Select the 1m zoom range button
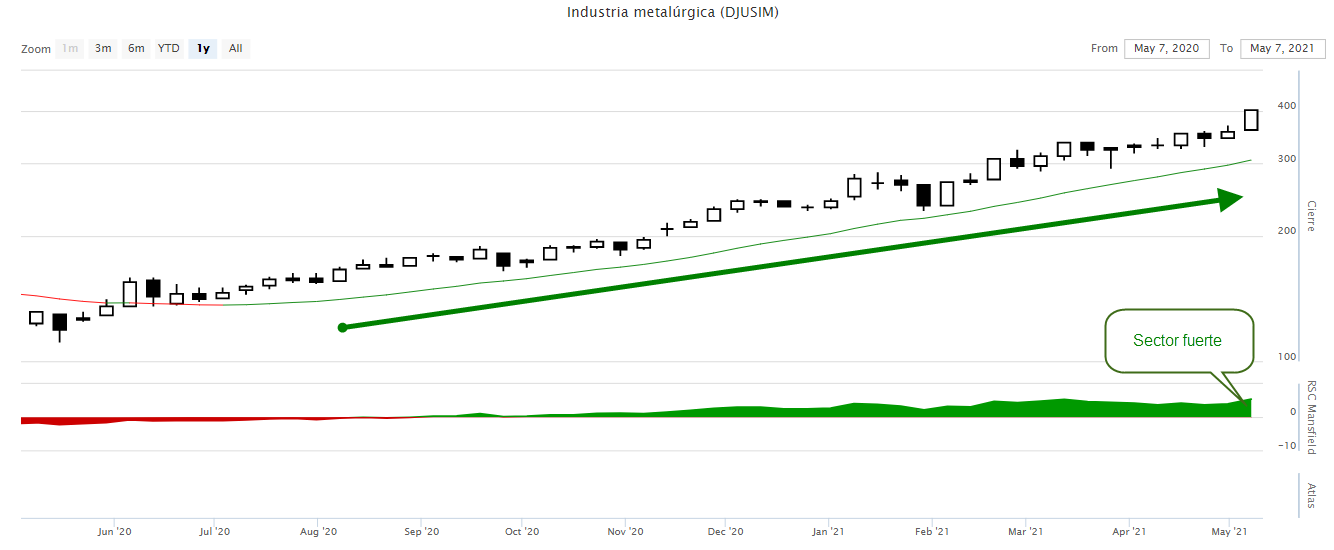The image size is (1334, 550). coord(70,48)
